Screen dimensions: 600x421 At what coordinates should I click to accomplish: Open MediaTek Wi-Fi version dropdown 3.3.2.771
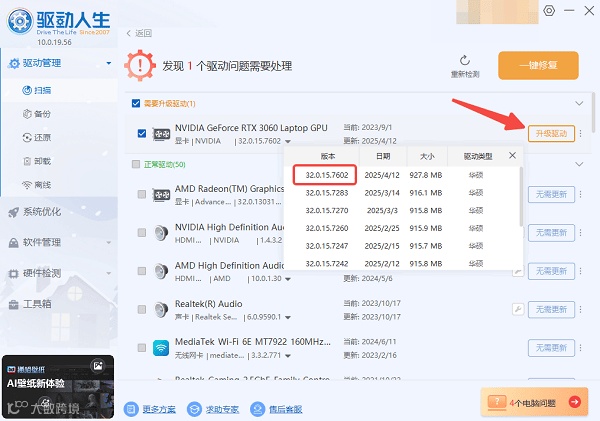pyautogui.click(x=288, y=356)
